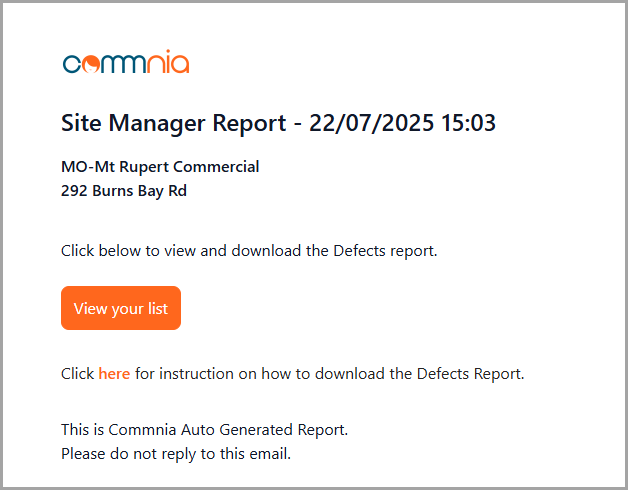
Task: Click the date 22/07/2025 in heading
Action: 372,123
